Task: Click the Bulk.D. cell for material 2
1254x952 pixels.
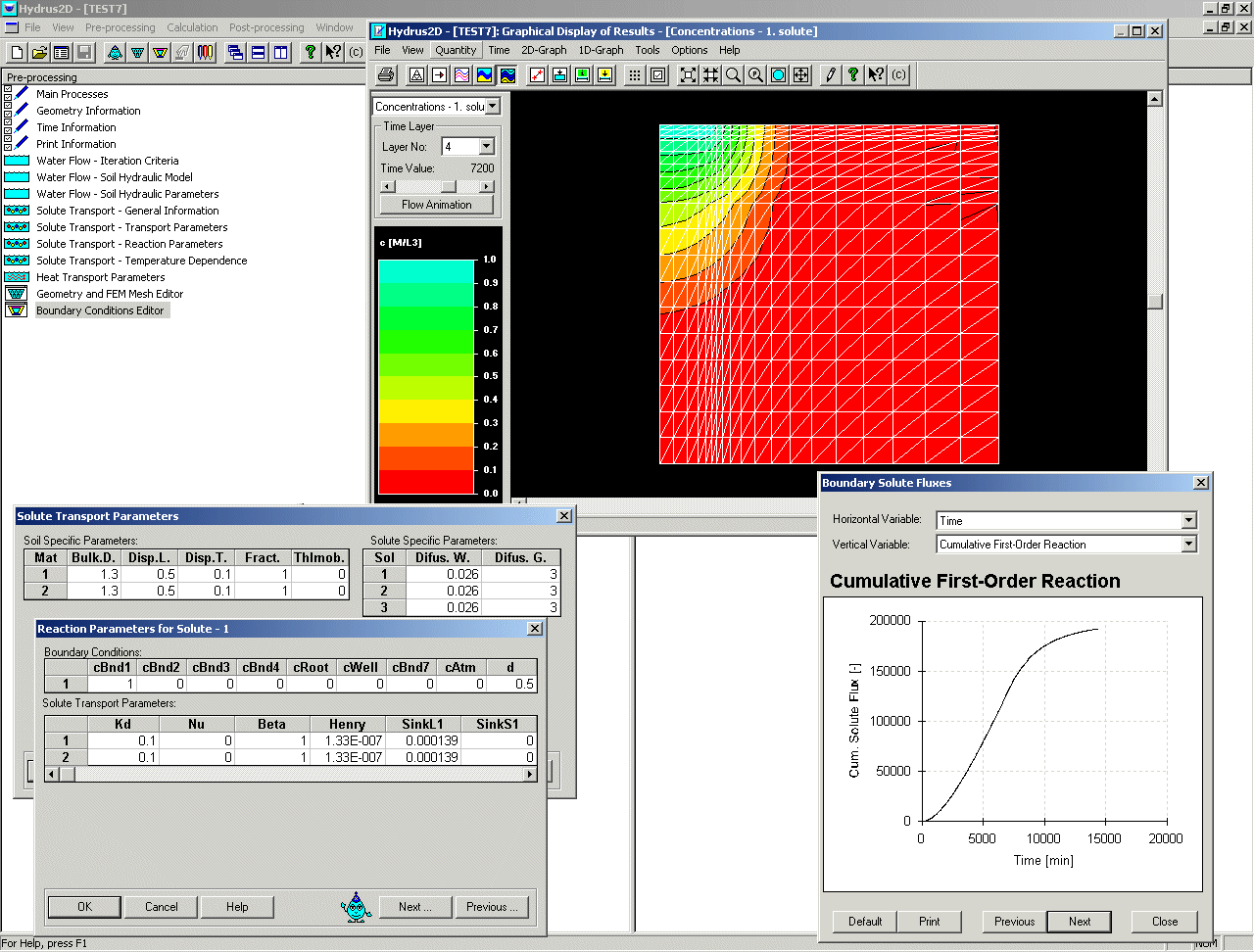Action: [x=93, y=592]
